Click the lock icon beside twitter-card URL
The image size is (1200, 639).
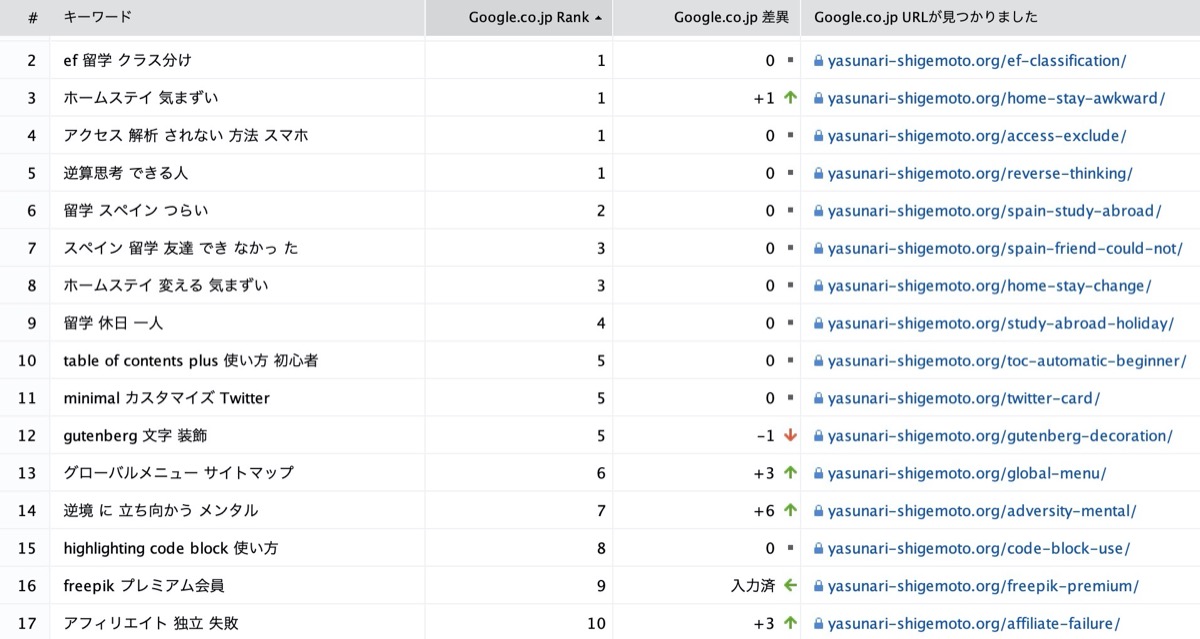tap(819, 398)
